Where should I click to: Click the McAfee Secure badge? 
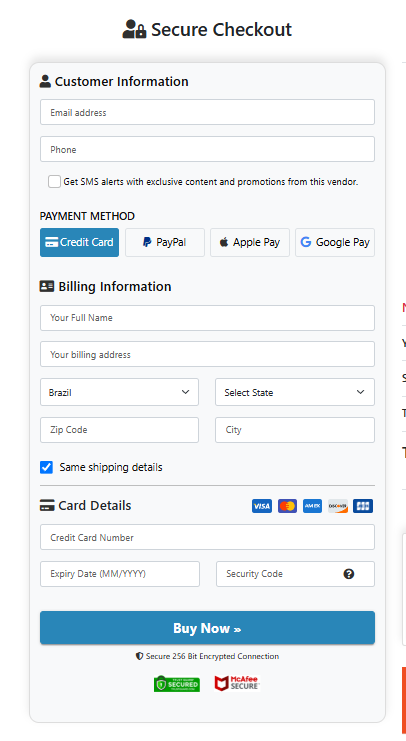tap(237, 683)
